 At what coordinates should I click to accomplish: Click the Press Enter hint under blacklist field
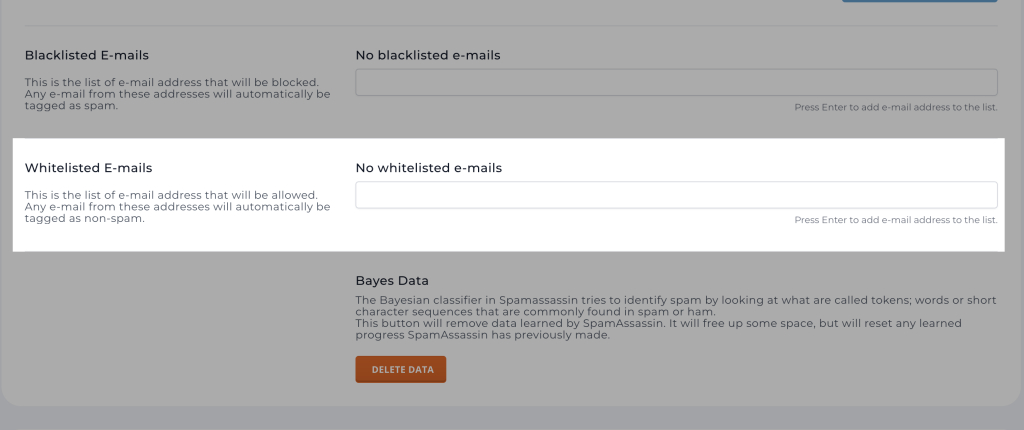(x=895, y=107)
